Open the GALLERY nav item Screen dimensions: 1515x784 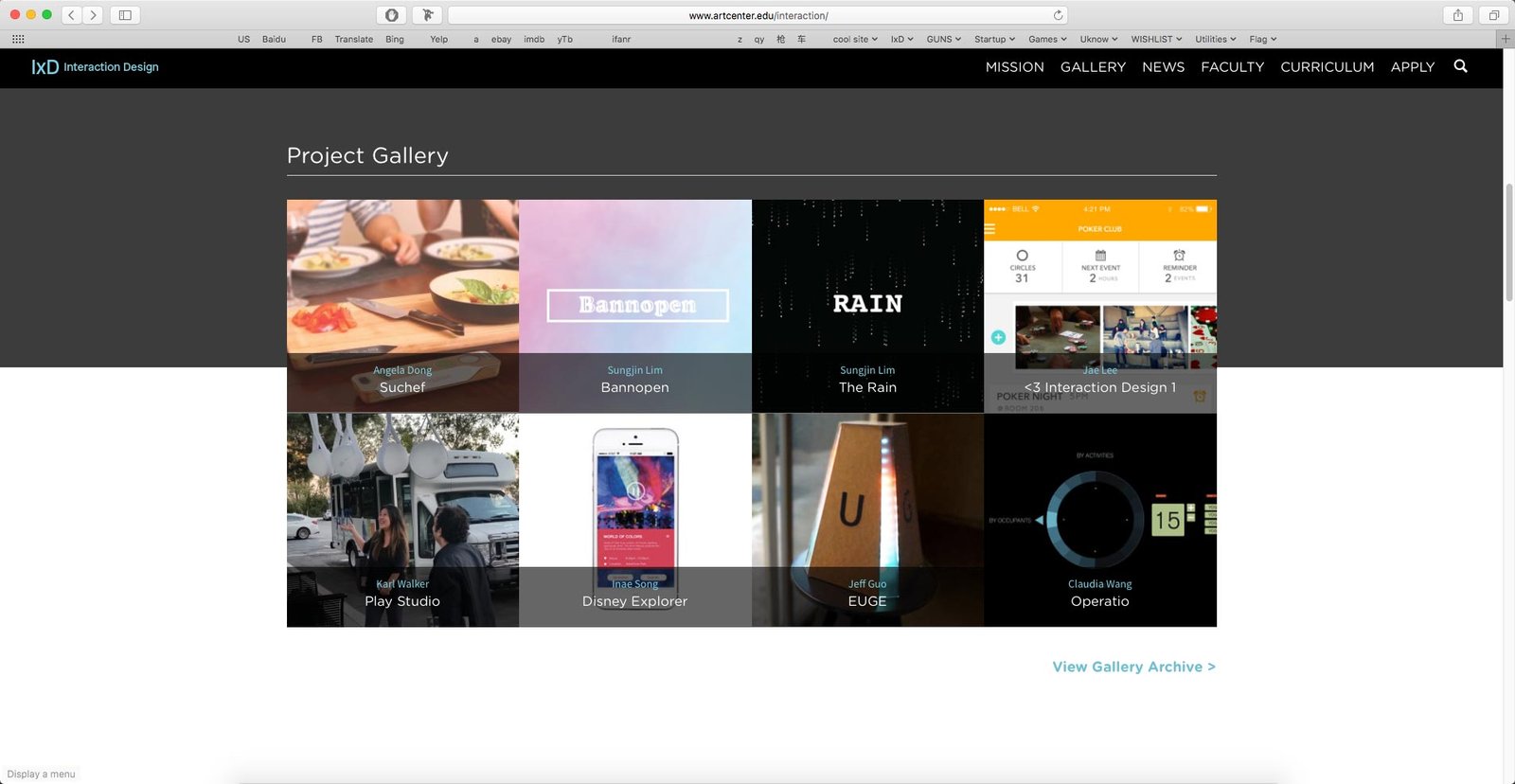point(1093,67)
